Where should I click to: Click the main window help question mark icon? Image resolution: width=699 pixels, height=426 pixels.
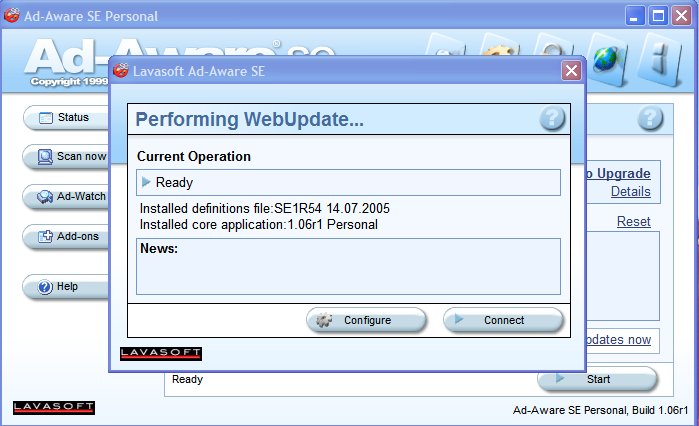coord(650,119)
